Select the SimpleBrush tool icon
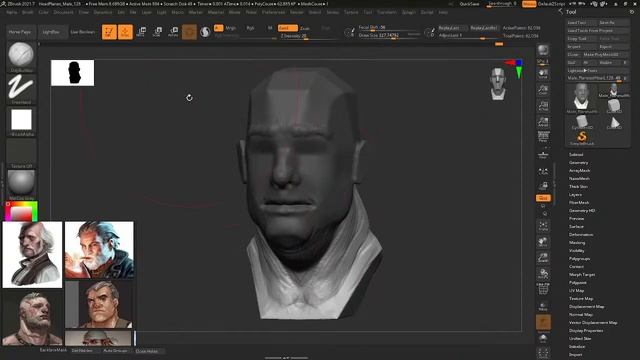 point(582,138)
